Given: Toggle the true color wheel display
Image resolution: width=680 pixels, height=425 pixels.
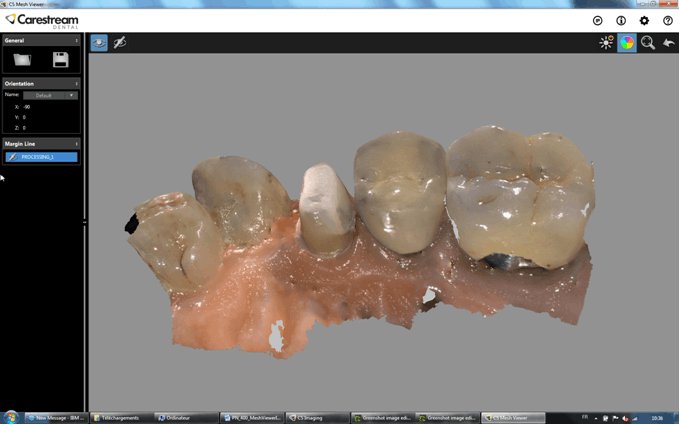Looking at the screenshot, I should (627, 43).
